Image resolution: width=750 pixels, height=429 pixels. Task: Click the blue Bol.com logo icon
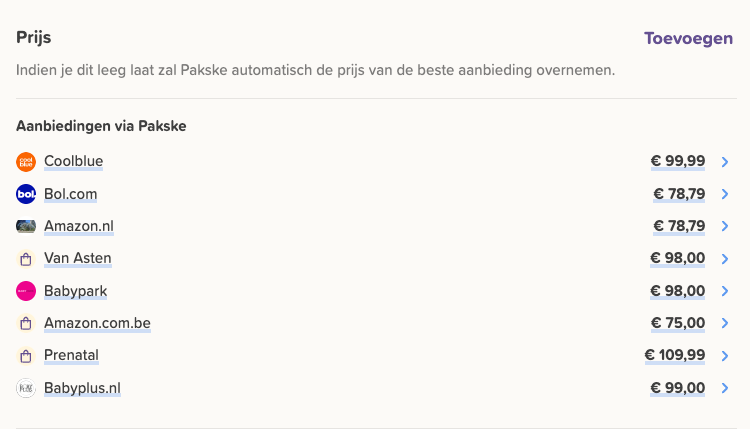click(x=26, y=194)
